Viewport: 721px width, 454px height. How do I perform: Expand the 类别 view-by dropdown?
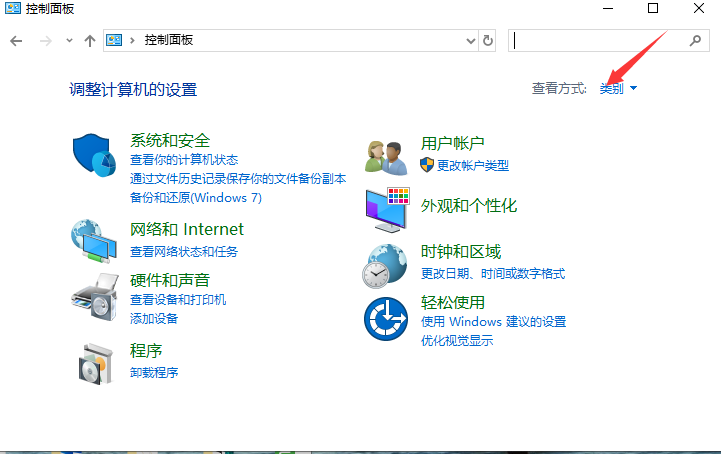618,89
